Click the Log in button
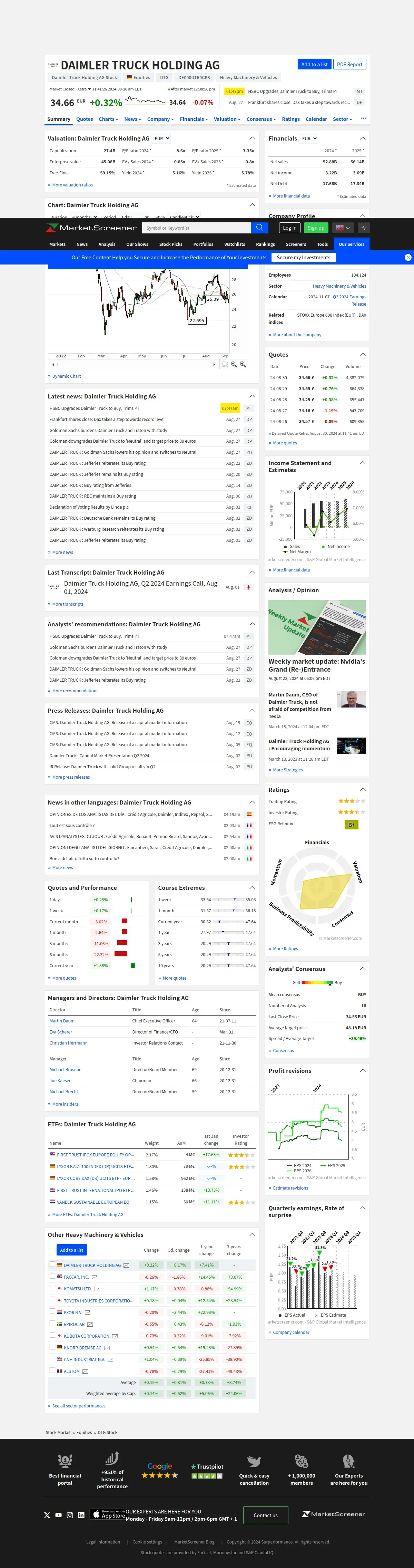This screenshot has height=1568, width=414. [x=289, y=228]
